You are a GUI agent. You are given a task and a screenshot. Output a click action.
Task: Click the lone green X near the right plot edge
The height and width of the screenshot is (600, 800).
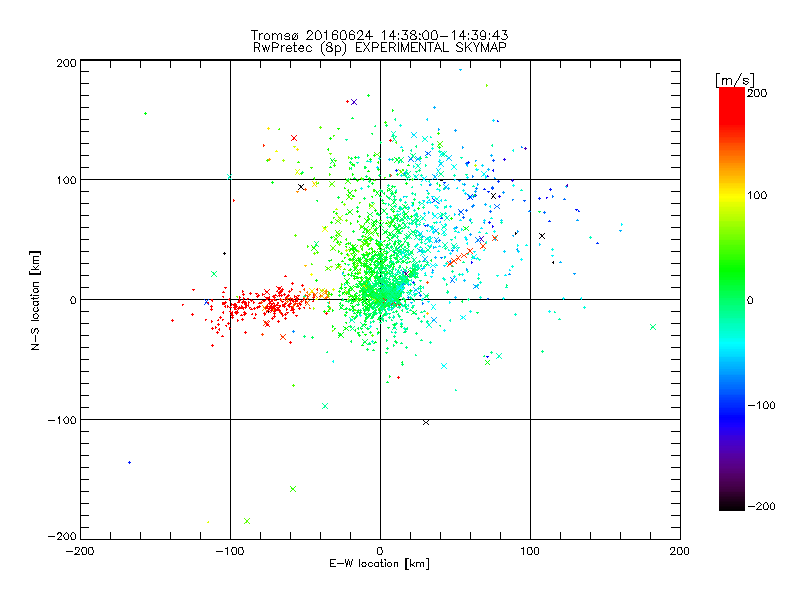[653, 327]
